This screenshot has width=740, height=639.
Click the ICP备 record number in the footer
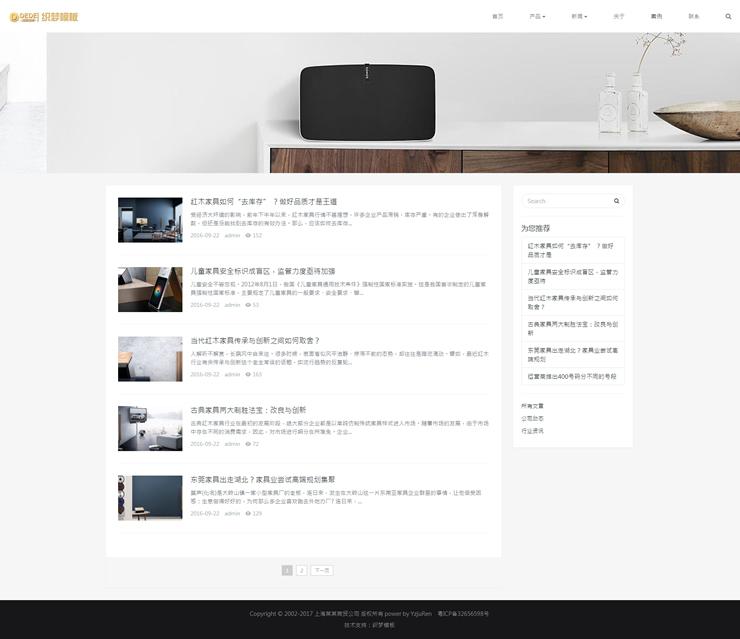click(463, 614)
